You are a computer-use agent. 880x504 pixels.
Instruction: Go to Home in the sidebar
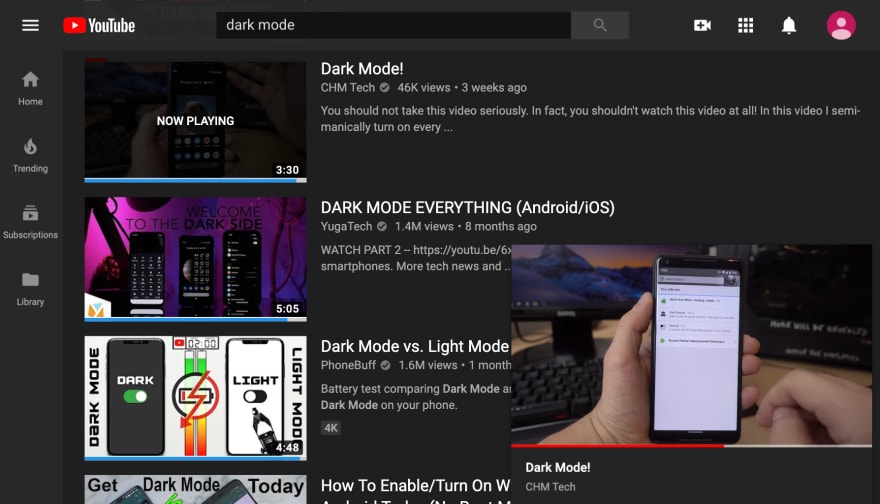pos(30,89)
